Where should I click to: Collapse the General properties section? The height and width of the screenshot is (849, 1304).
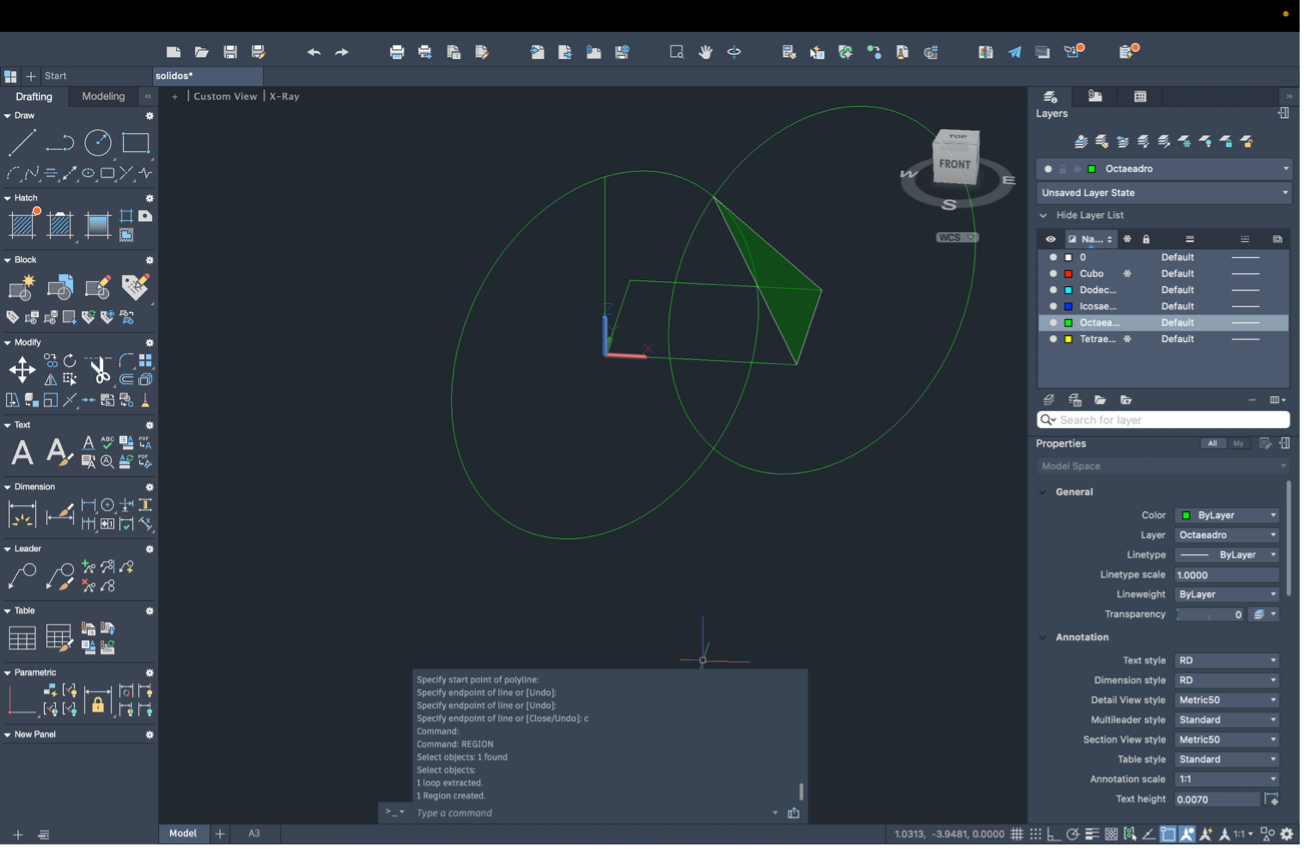coord(1043,492)
